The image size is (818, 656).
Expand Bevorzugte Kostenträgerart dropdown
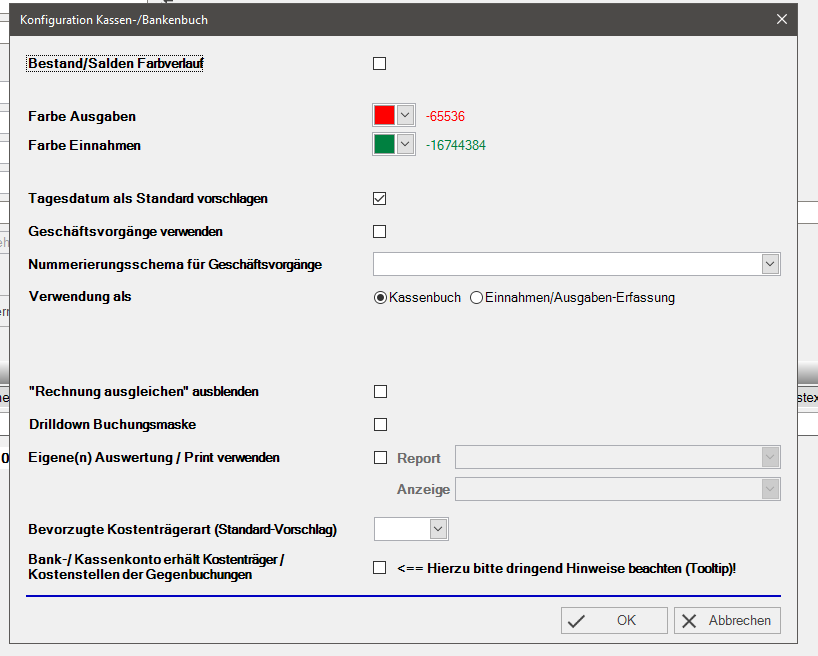pyautogui.click(x=438, y=529)
